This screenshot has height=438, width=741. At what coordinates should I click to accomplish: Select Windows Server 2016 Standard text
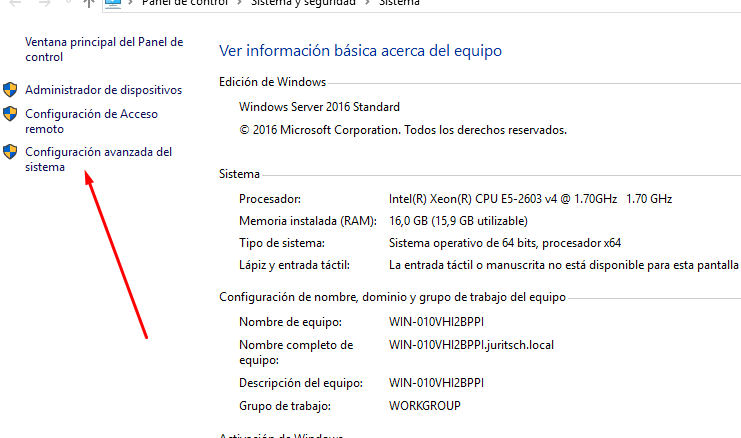tap(319, 107)
